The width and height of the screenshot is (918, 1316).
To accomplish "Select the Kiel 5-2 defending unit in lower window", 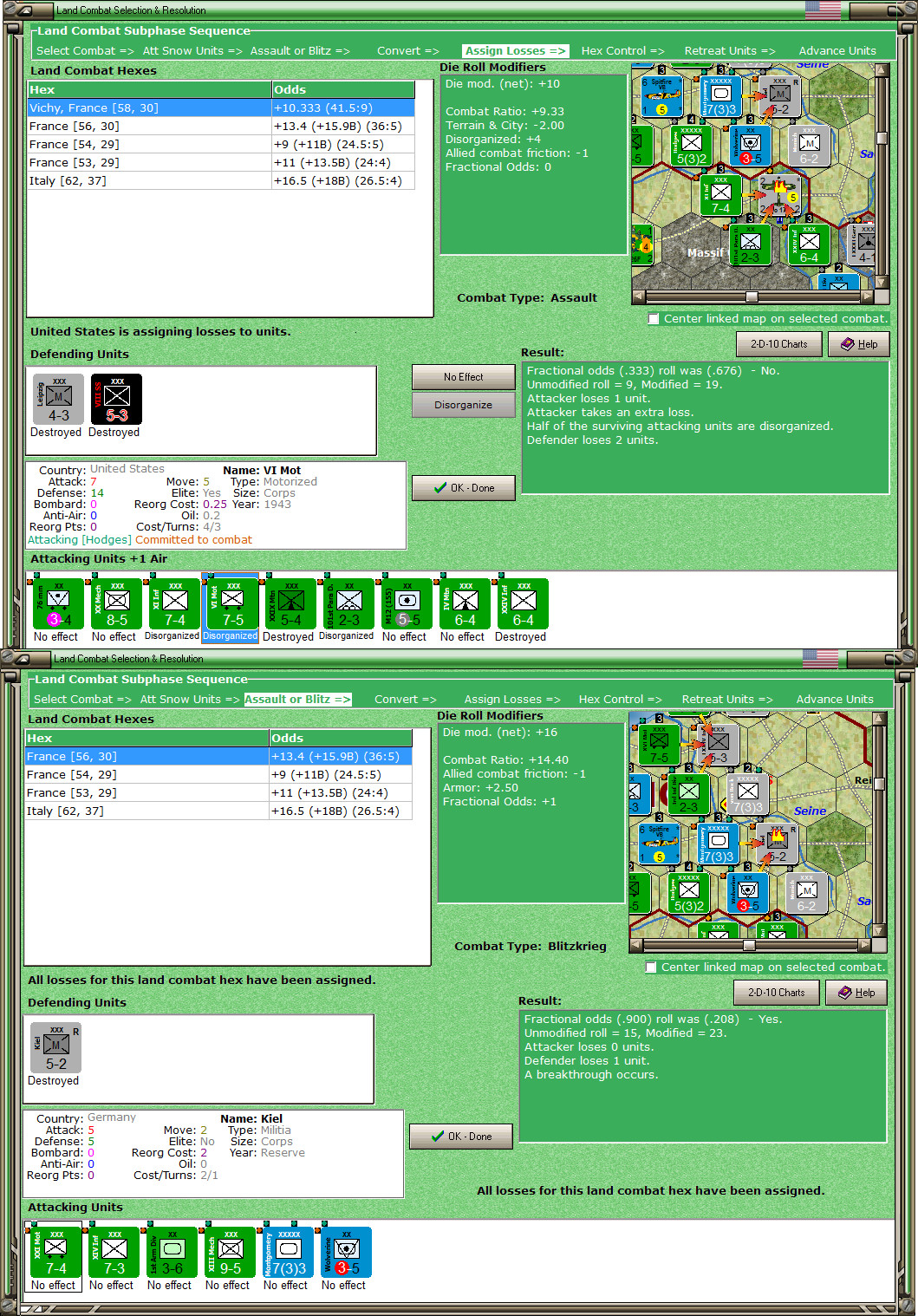I will (55, 1047).
